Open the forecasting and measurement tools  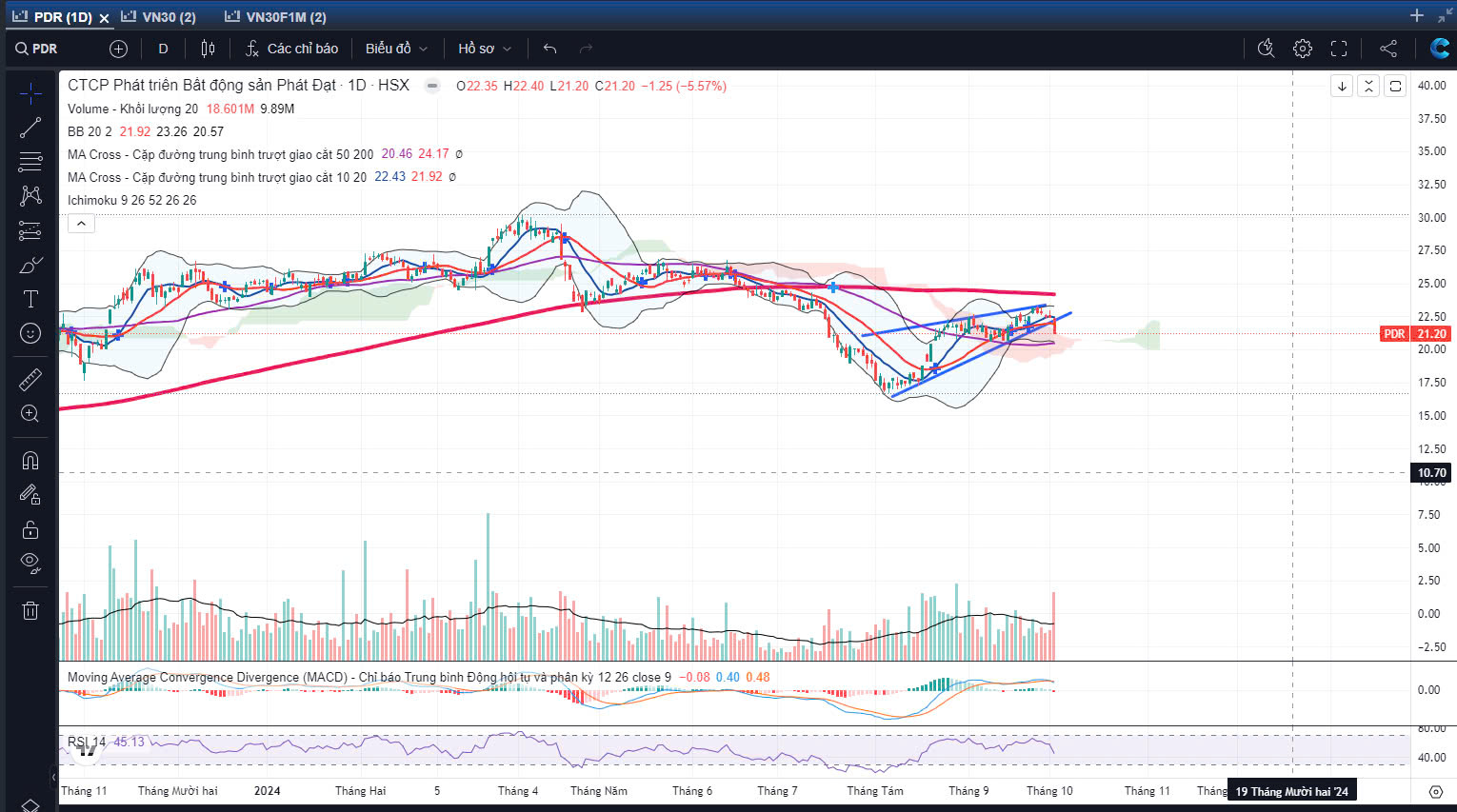point(30,230)
